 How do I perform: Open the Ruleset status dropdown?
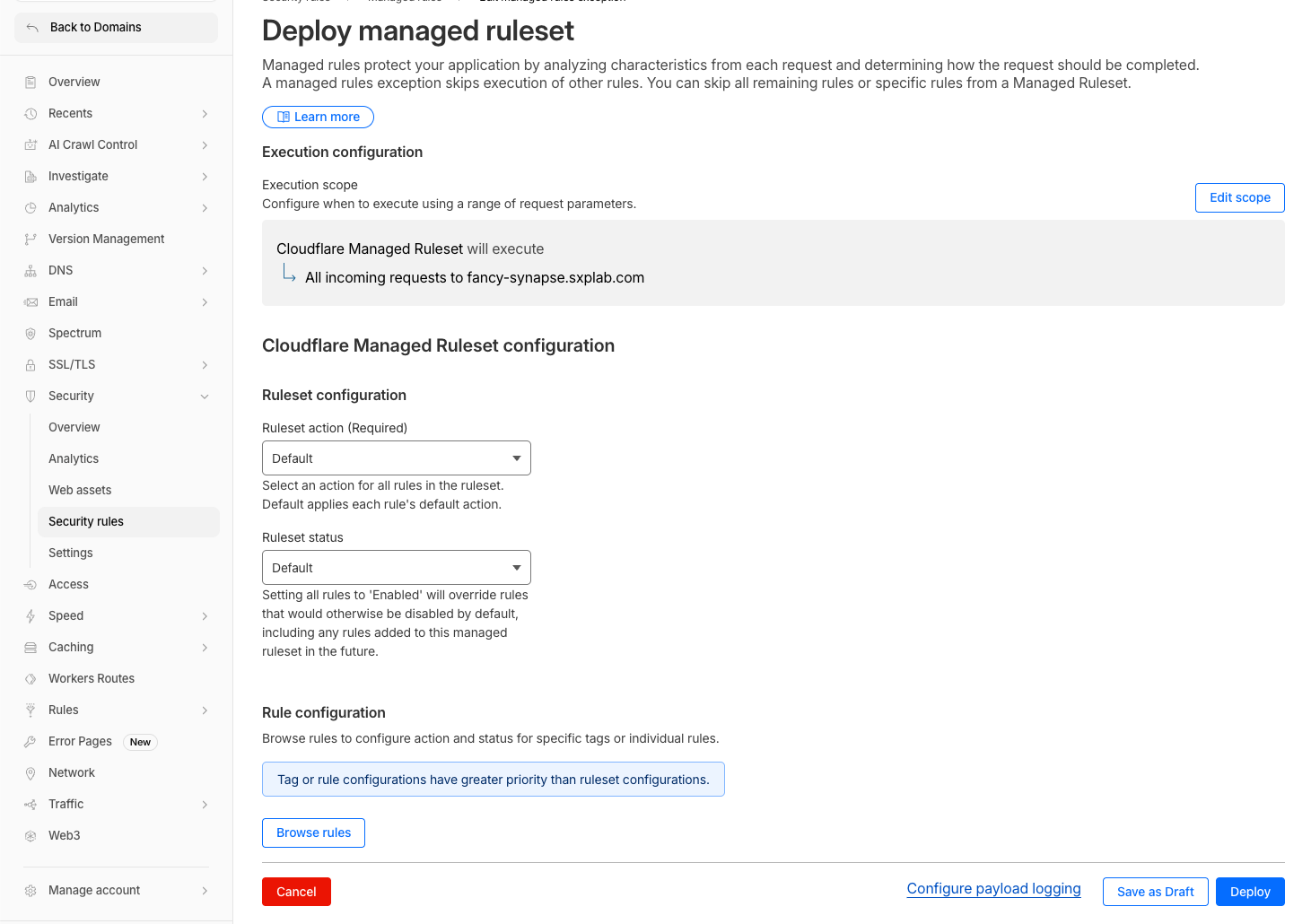(x=397, y=567)
